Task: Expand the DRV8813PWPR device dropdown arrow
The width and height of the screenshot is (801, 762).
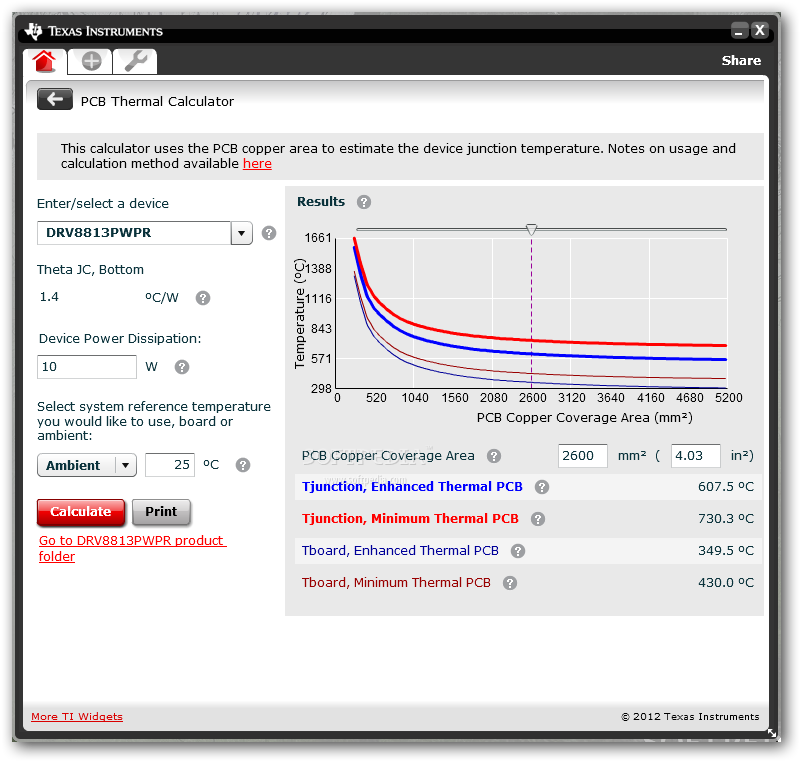Action: coord(242,233)
